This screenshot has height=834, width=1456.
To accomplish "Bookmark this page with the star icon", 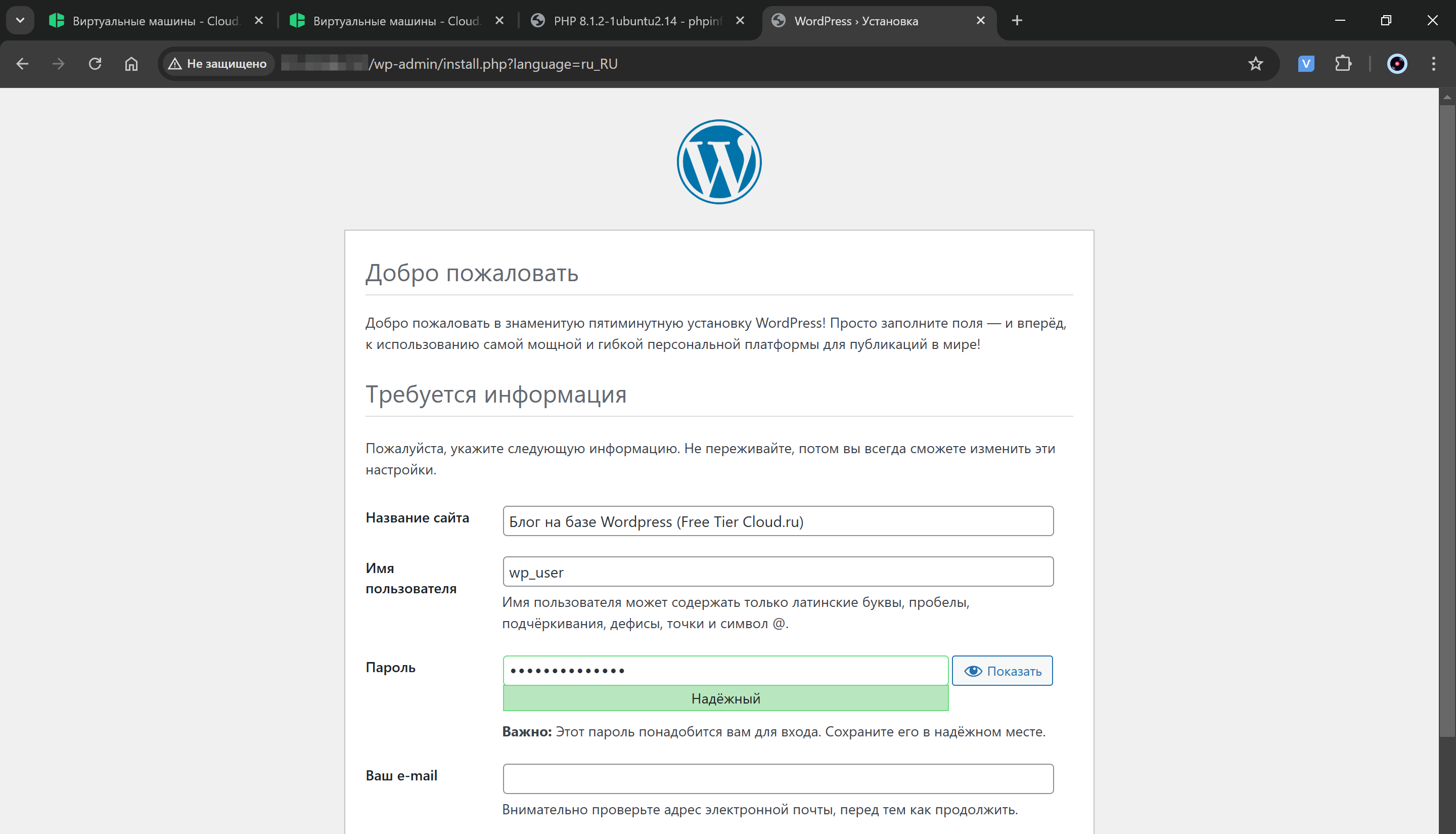I will pyautogui.click(x=1255, y=64).
